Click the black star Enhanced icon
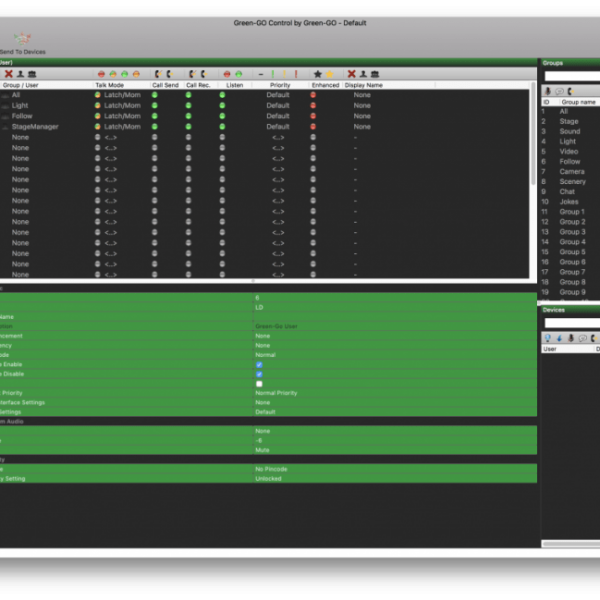Screen dimensions: 600x600 (318, 74)
